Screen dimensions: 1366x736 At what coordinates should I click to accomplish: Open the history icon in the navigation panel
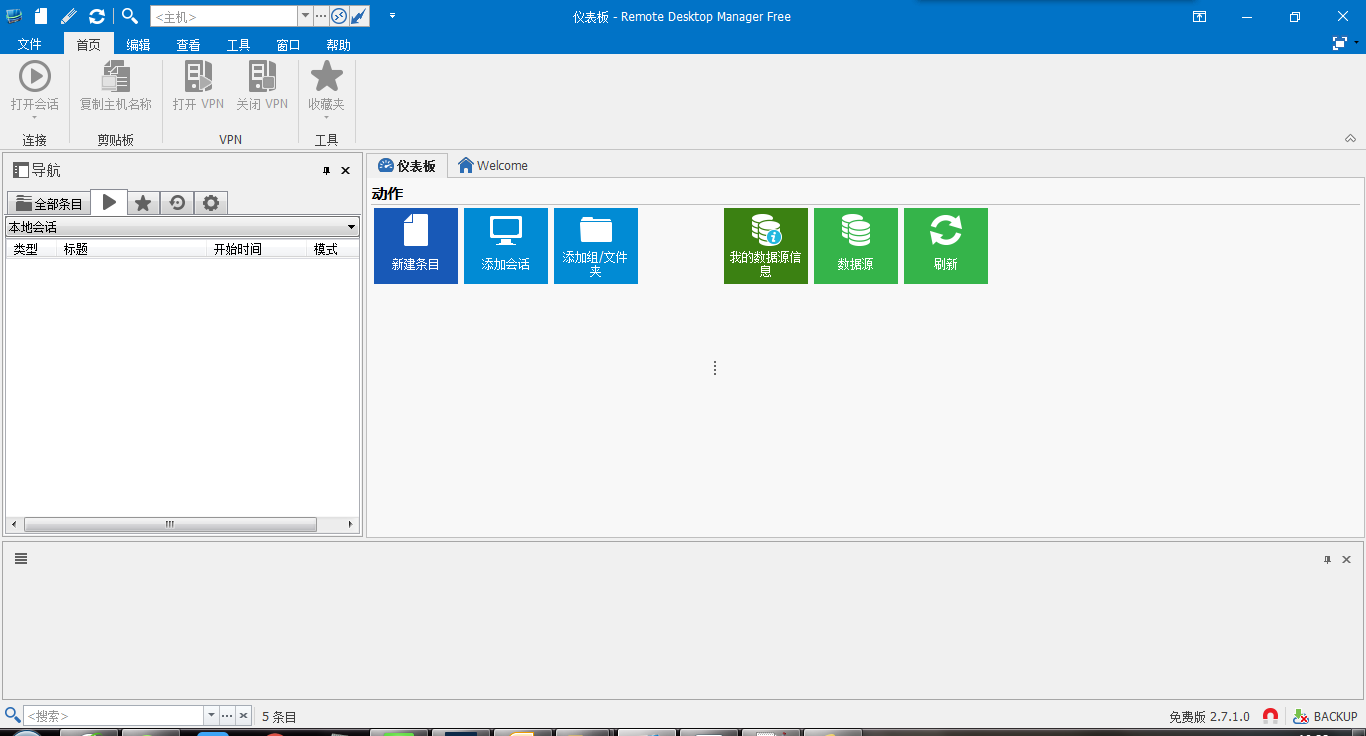click(176, 202)
